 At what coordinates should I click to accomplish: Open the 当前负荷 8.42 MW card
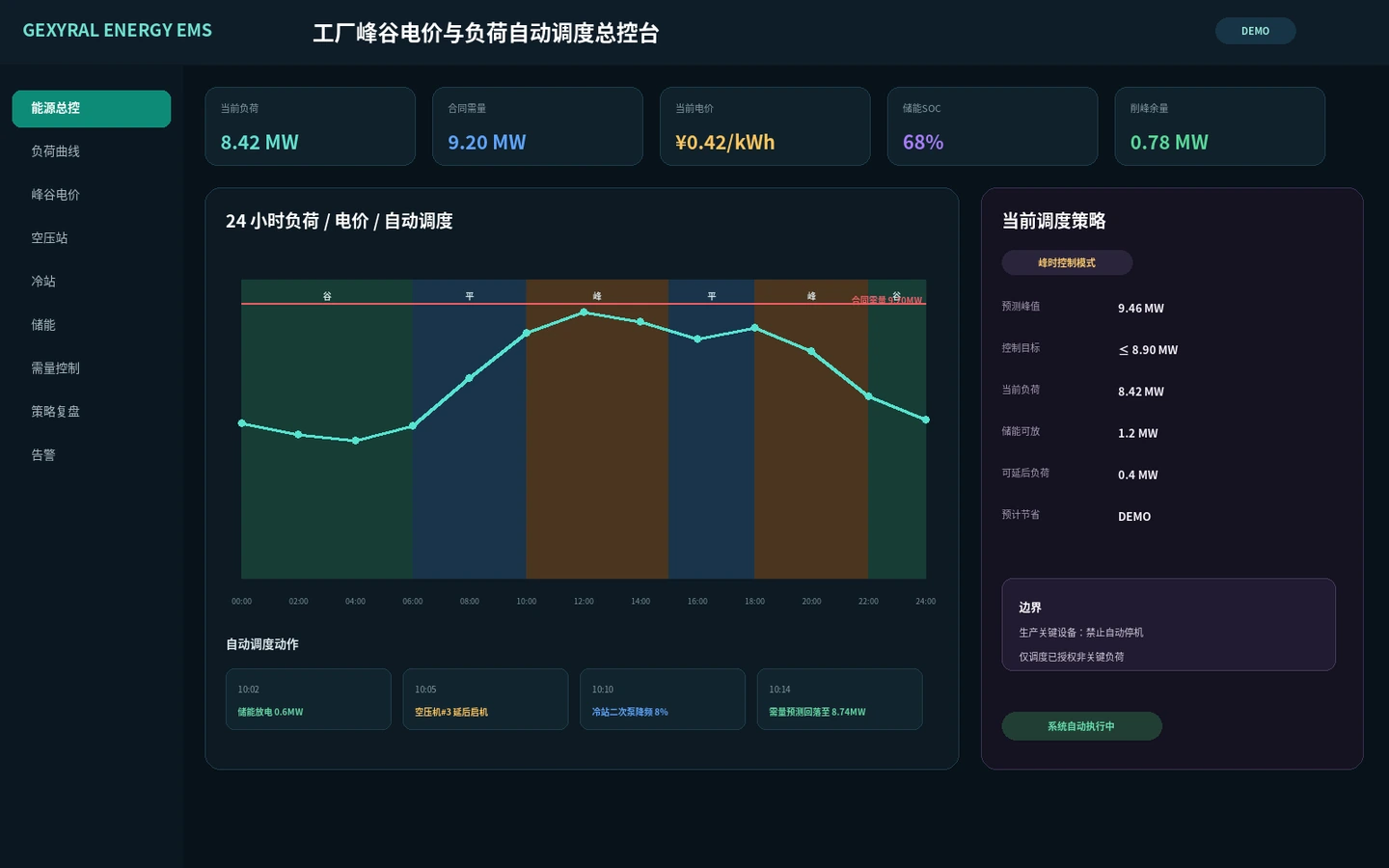(x=311, y=126)
